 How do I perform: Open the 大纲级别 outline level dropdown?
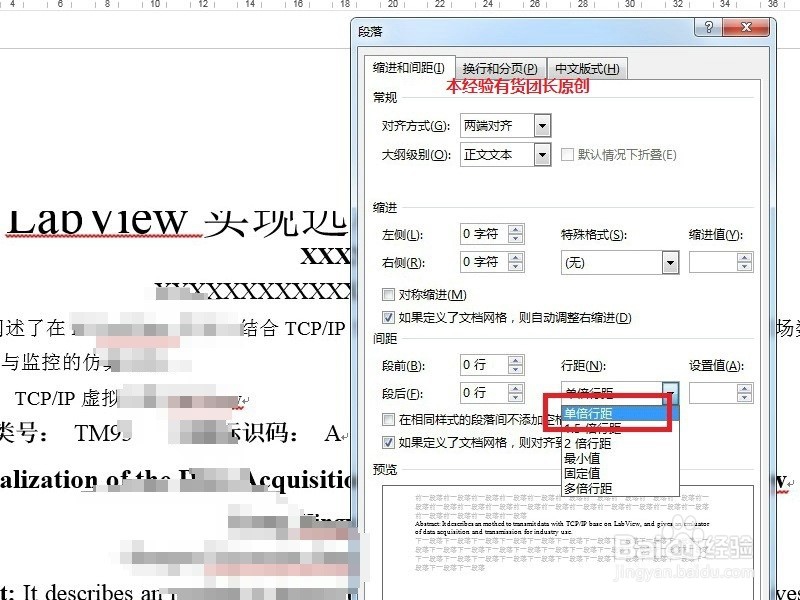(x=542, y=155)
